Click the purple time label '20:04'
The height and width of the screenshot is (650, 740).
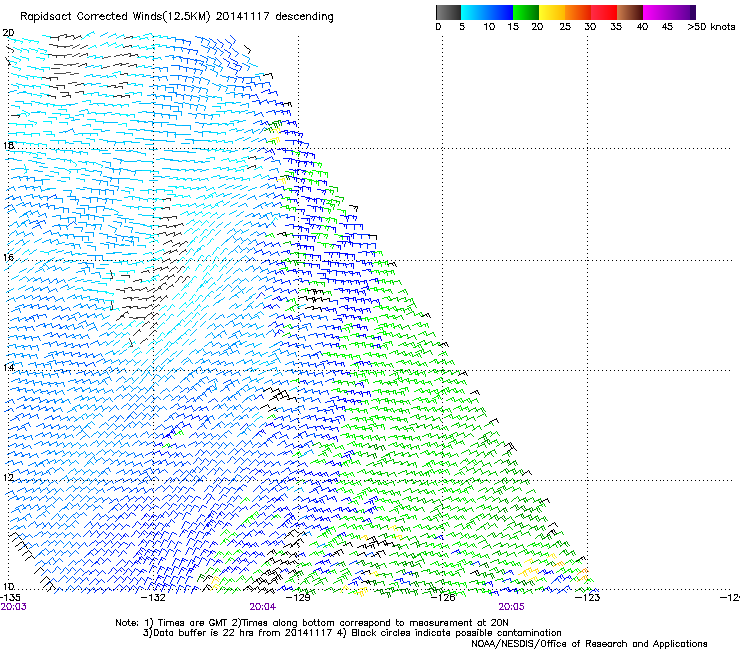click(x=262, y=607)
